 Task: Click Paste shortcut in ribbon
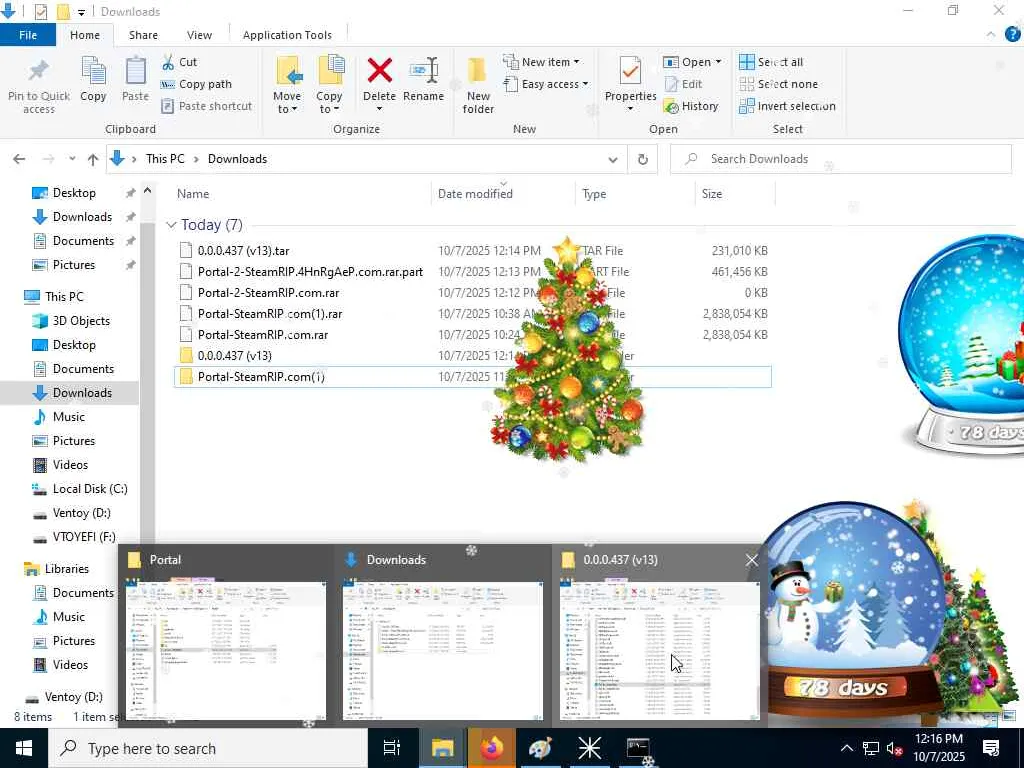[206, 106]
